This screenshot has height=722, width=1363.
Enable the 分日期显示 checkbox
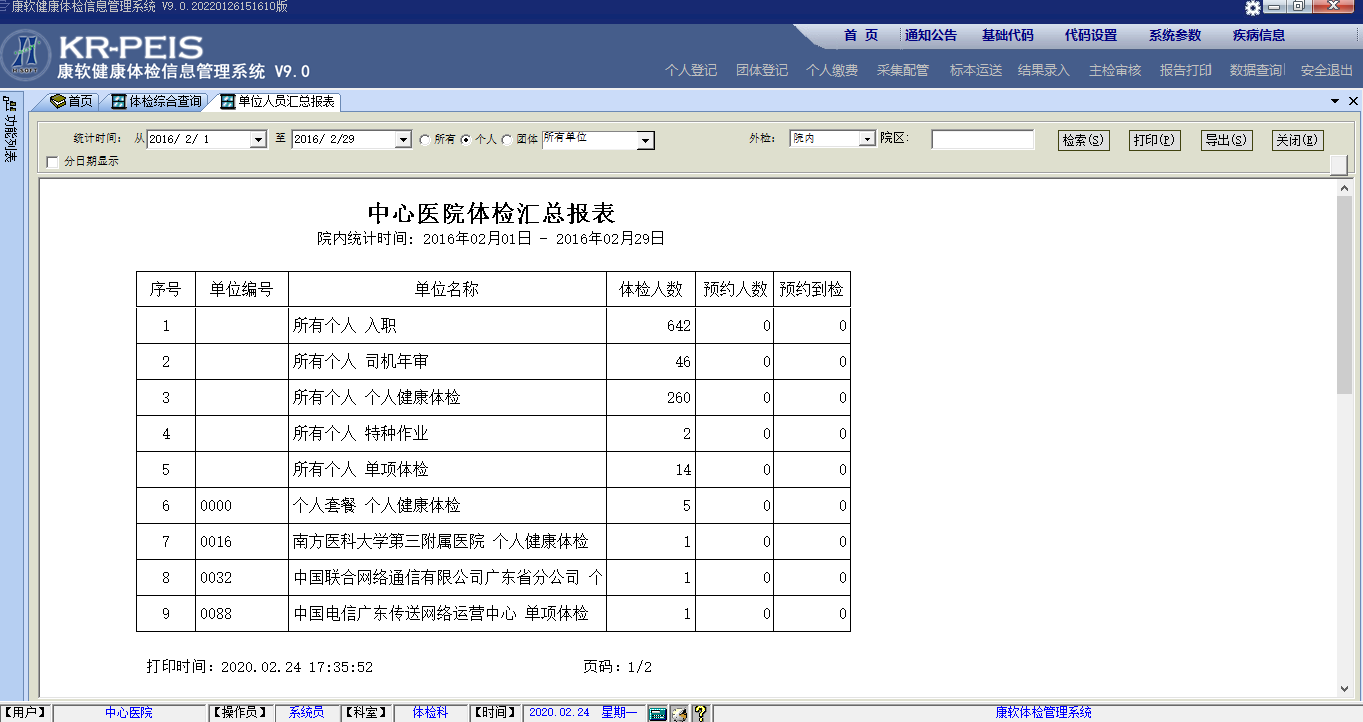pyautogui.click(x=53, y=162)
